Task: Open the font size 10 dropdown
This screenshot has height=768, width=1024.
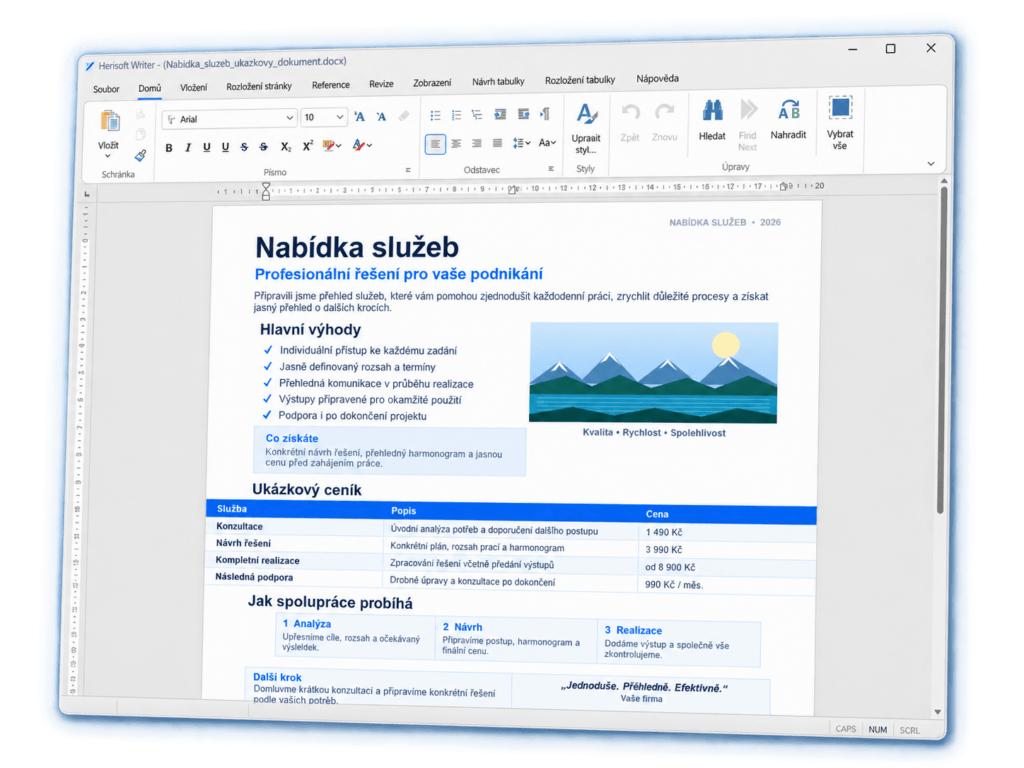Action: tap(340, 118)
